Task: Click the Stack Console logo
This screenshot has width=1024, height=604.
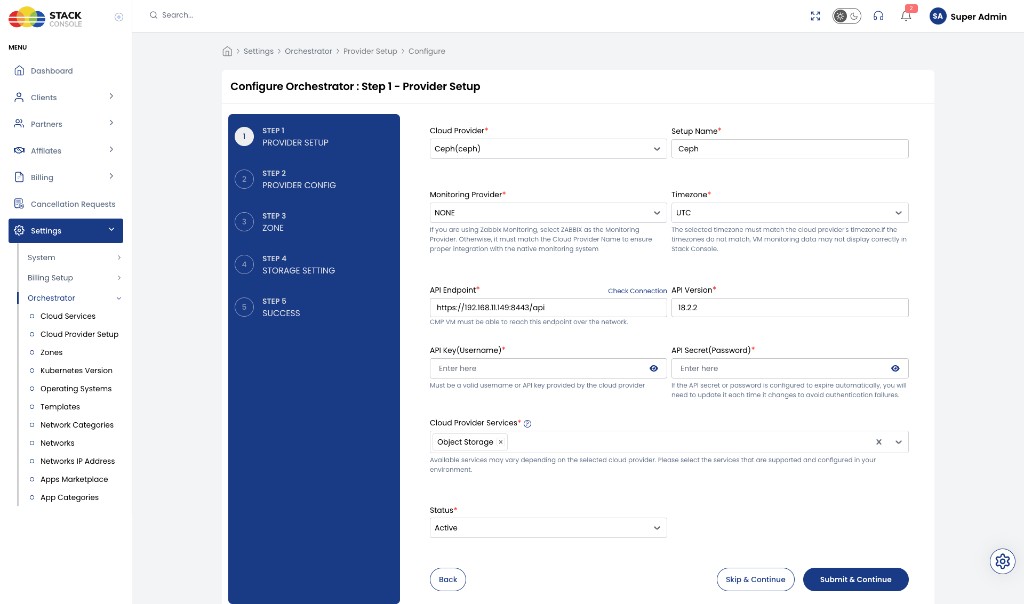Action: tap(45, 17)
